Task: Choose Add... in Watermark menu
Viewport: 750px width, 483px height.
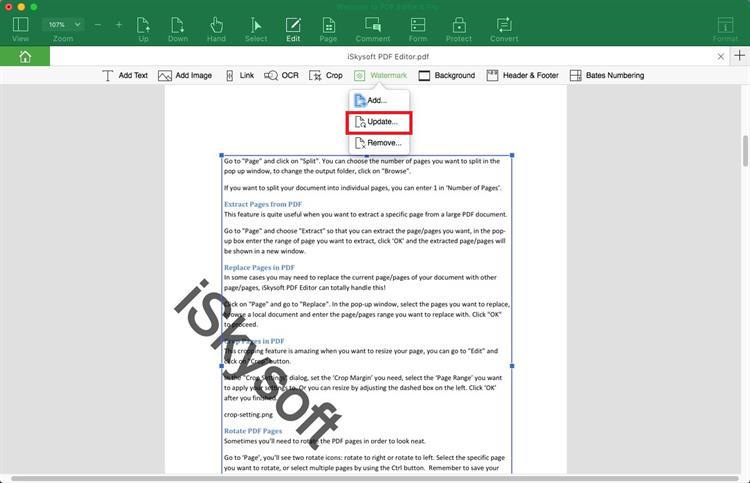Action: point(379,100)
